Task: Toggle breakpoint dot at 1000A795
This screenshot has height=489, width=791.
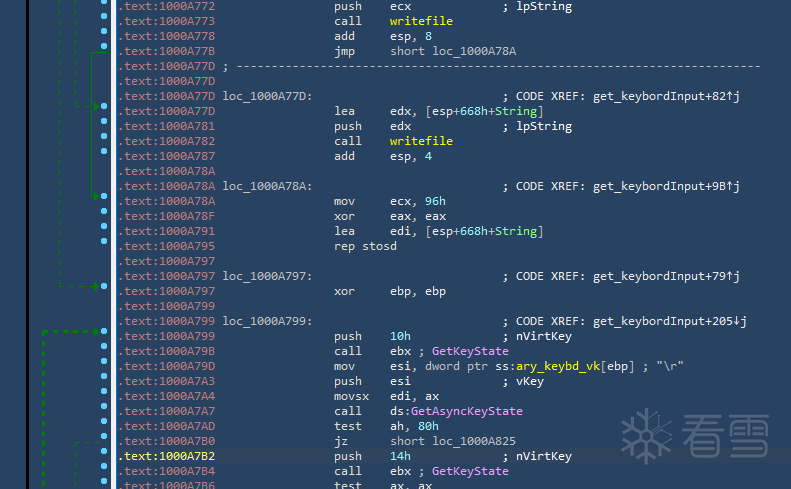Action: coord(104,241)
